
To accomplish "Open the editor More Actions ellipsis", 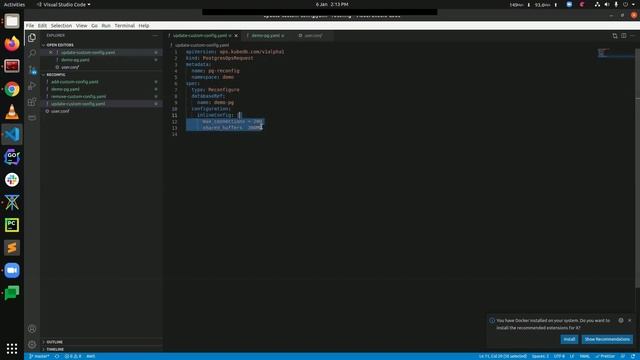I will pyautogui.click(x=632, y=36).
